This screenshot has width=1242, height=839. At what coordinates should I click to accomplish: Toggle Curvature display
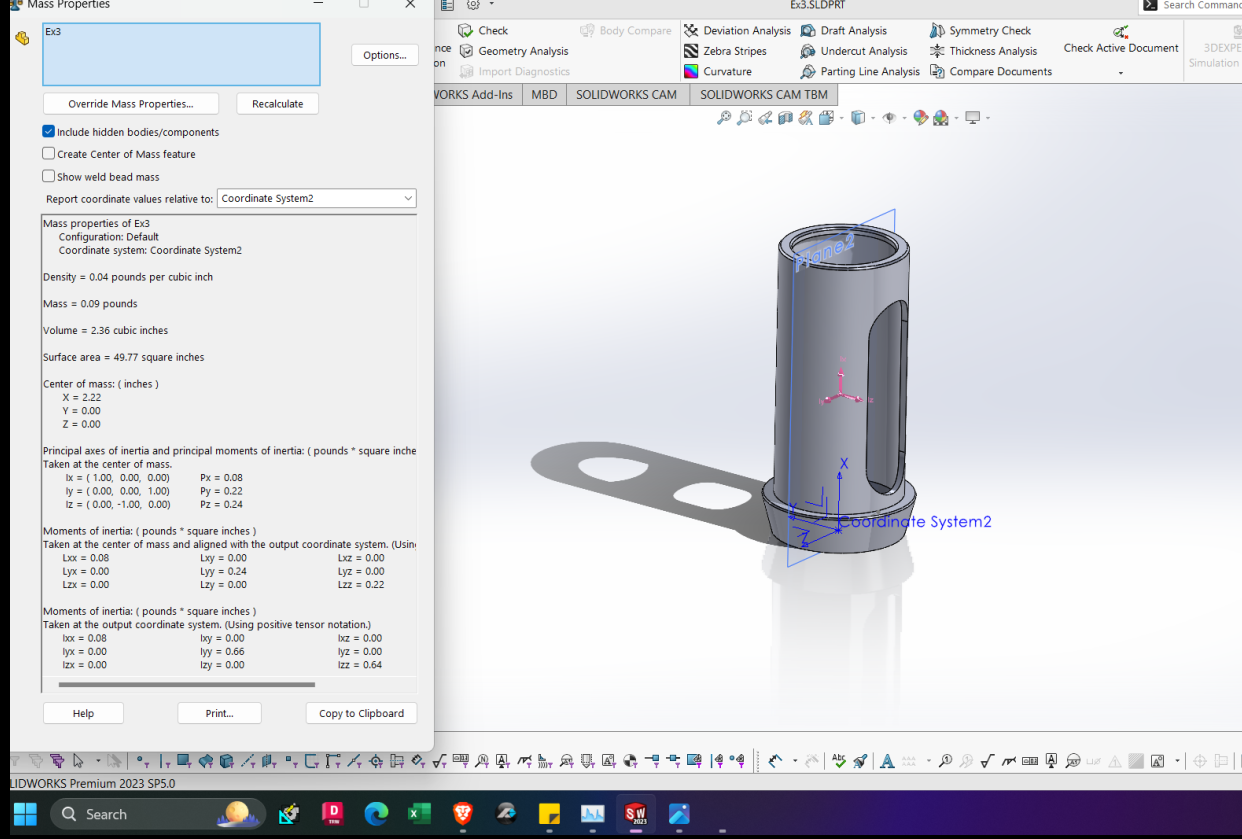pos(717,72)
